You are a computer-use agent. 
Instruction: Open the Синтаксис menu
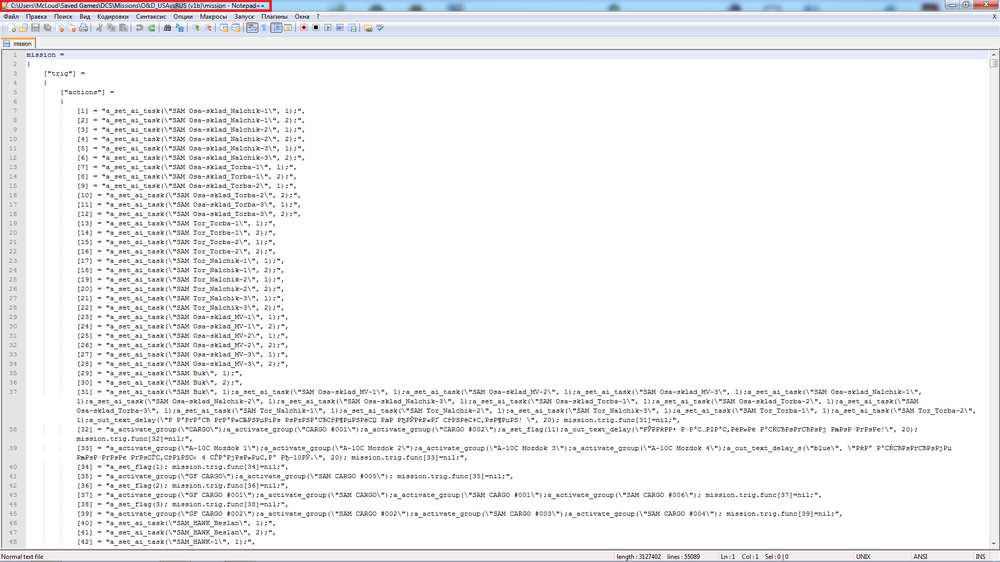coord(151,17)
